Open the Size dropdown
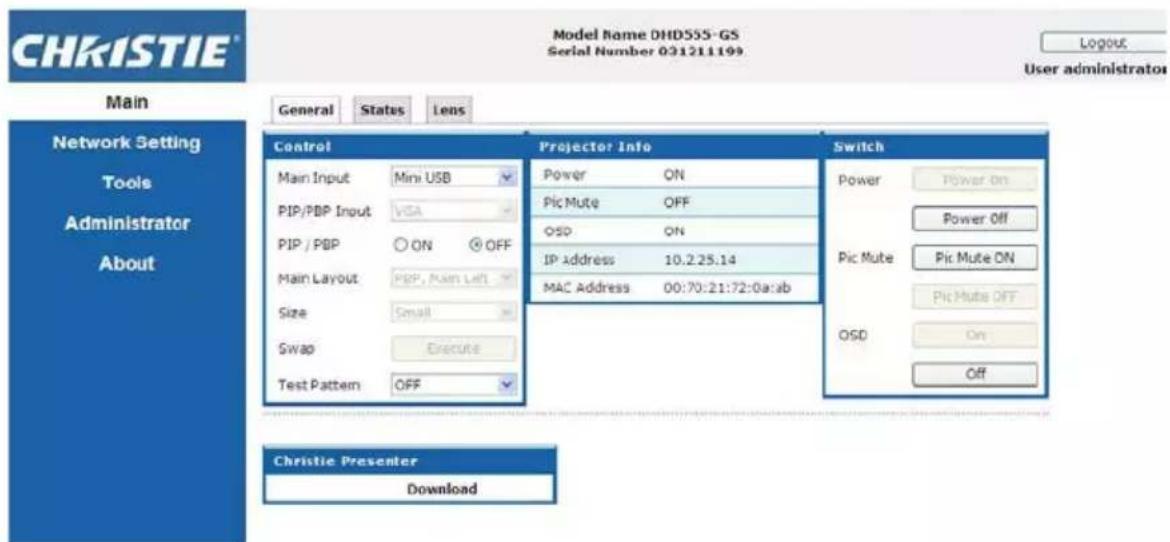This screenshot has height=542, width=1170. (454, 314)
